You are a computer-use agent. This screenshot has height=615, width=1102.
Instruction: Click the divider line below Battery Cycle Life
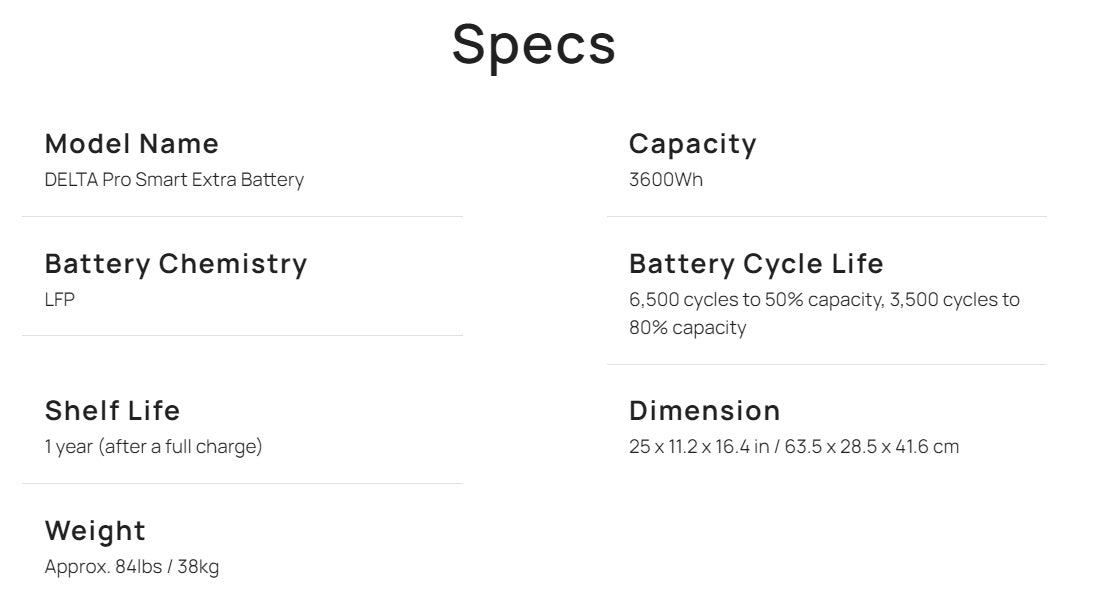(826, 365)
